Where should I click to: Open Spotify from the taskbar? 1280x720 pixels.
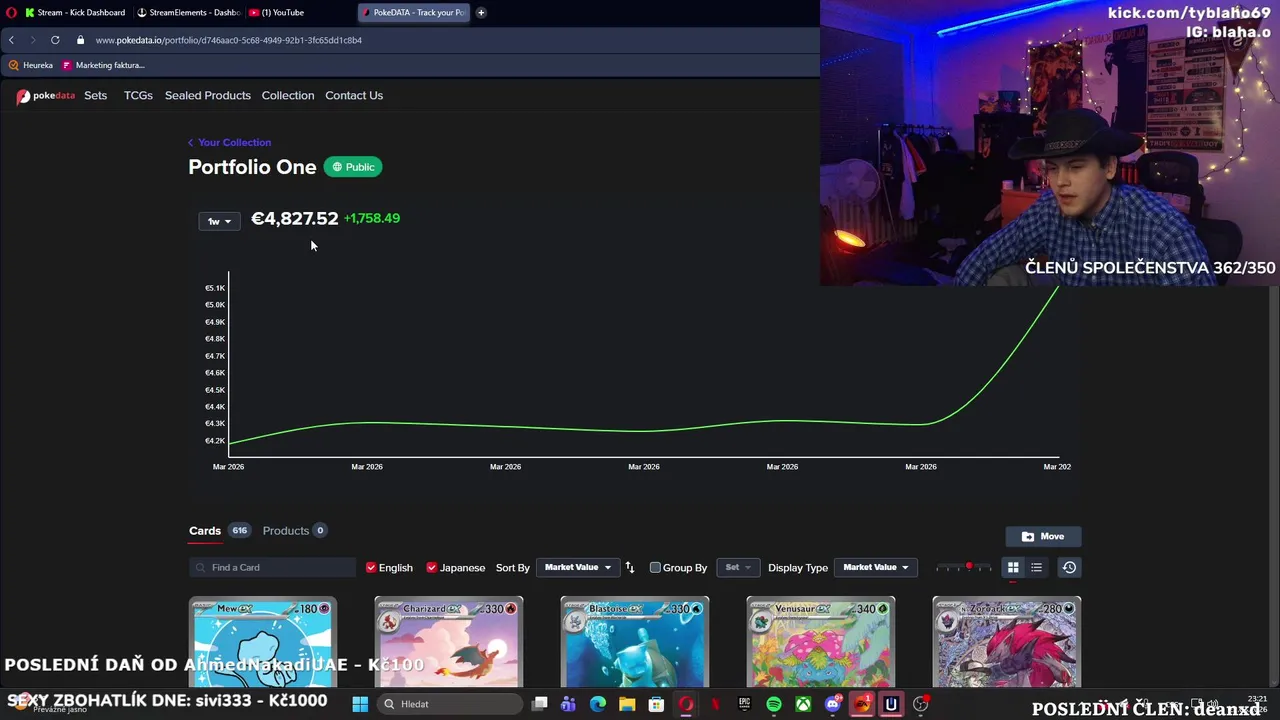774,704
